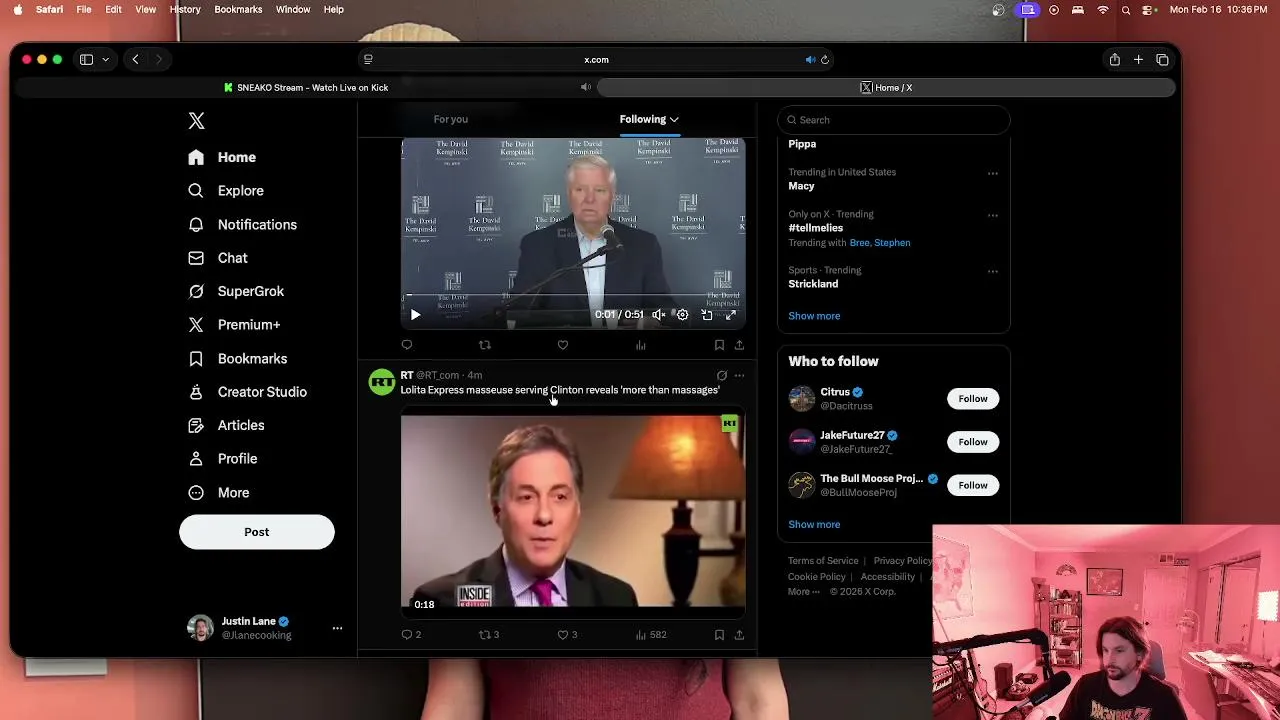The width and height of the screenshot is (1280, 720).
Task: Open RT profile avatar on the post
Action: [382, 383]
